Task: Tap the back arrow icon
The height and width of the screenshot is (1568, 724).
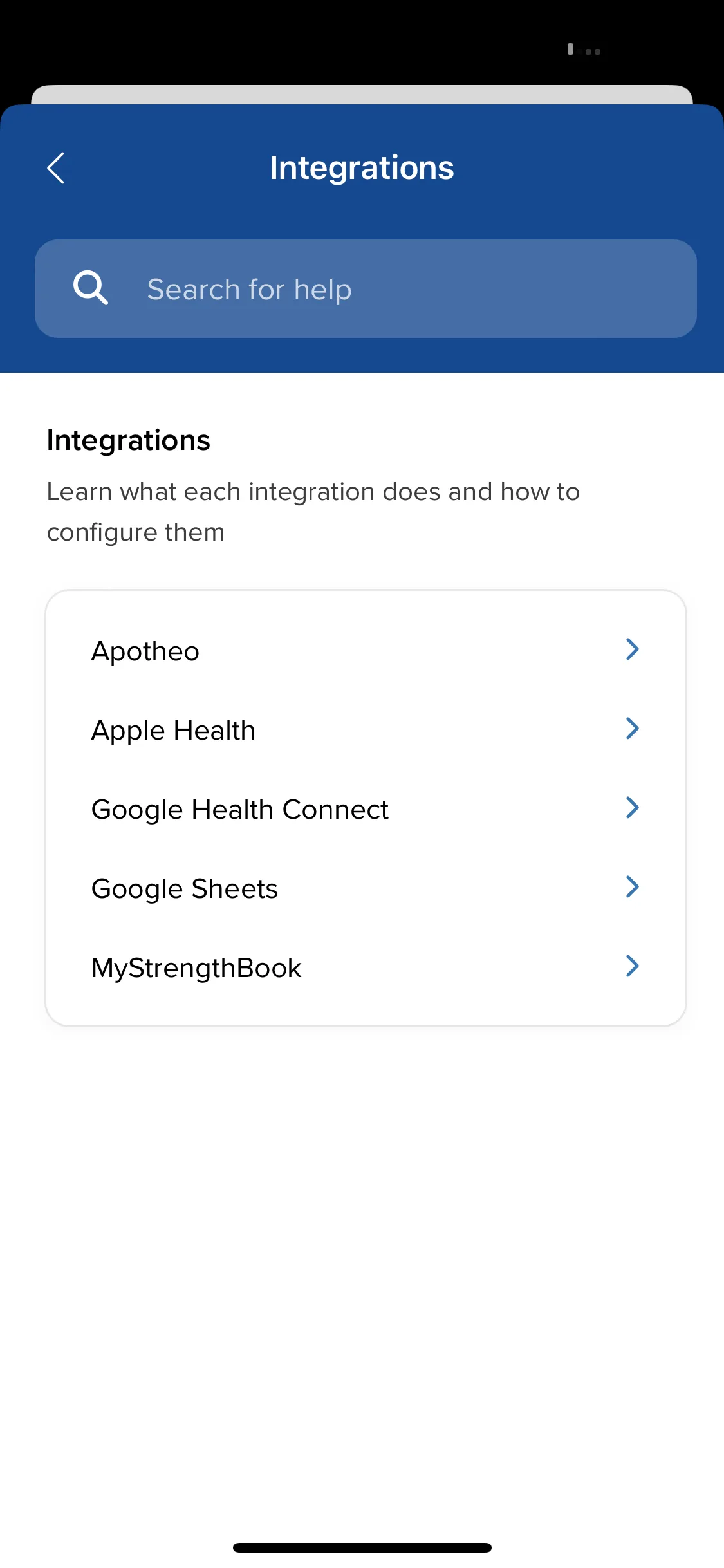Action: pyautogui.click(x=56, y=168)
